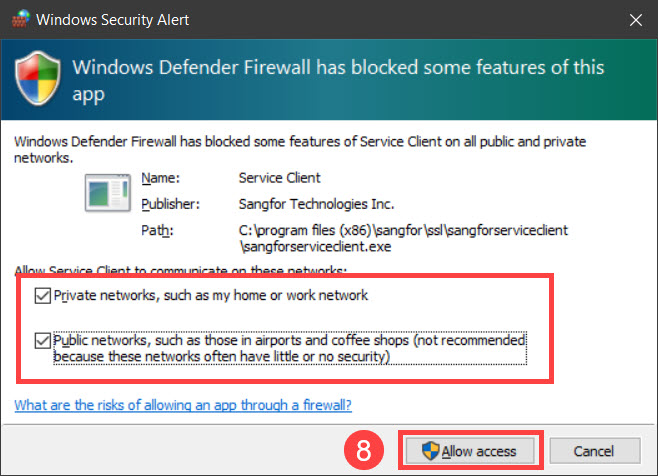Cancel the firewall alert
This screenshot has width=658, height=476.
coord(595,451)
